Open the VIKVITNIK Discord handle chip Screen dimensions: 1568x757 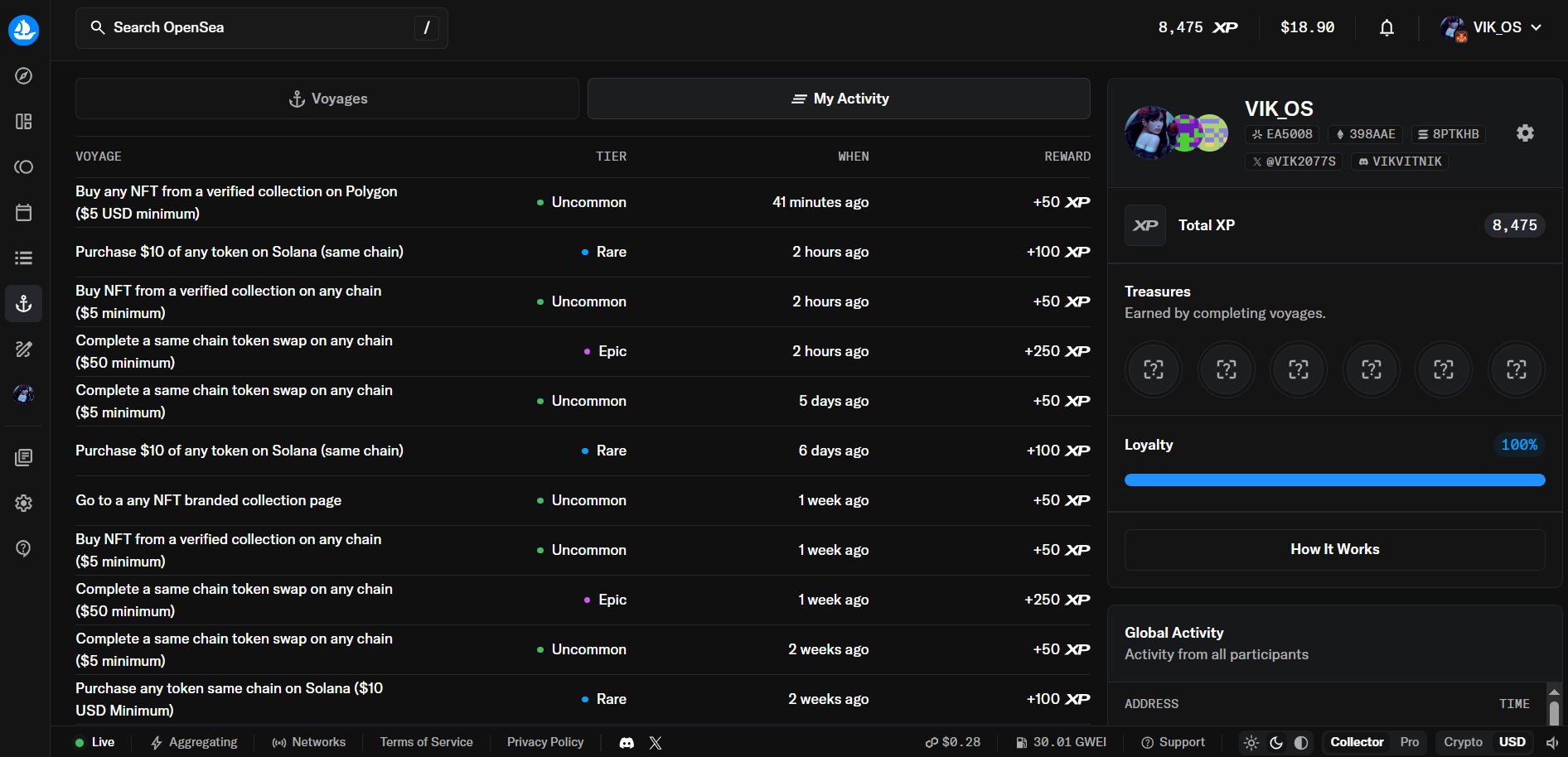(1400, 162)
